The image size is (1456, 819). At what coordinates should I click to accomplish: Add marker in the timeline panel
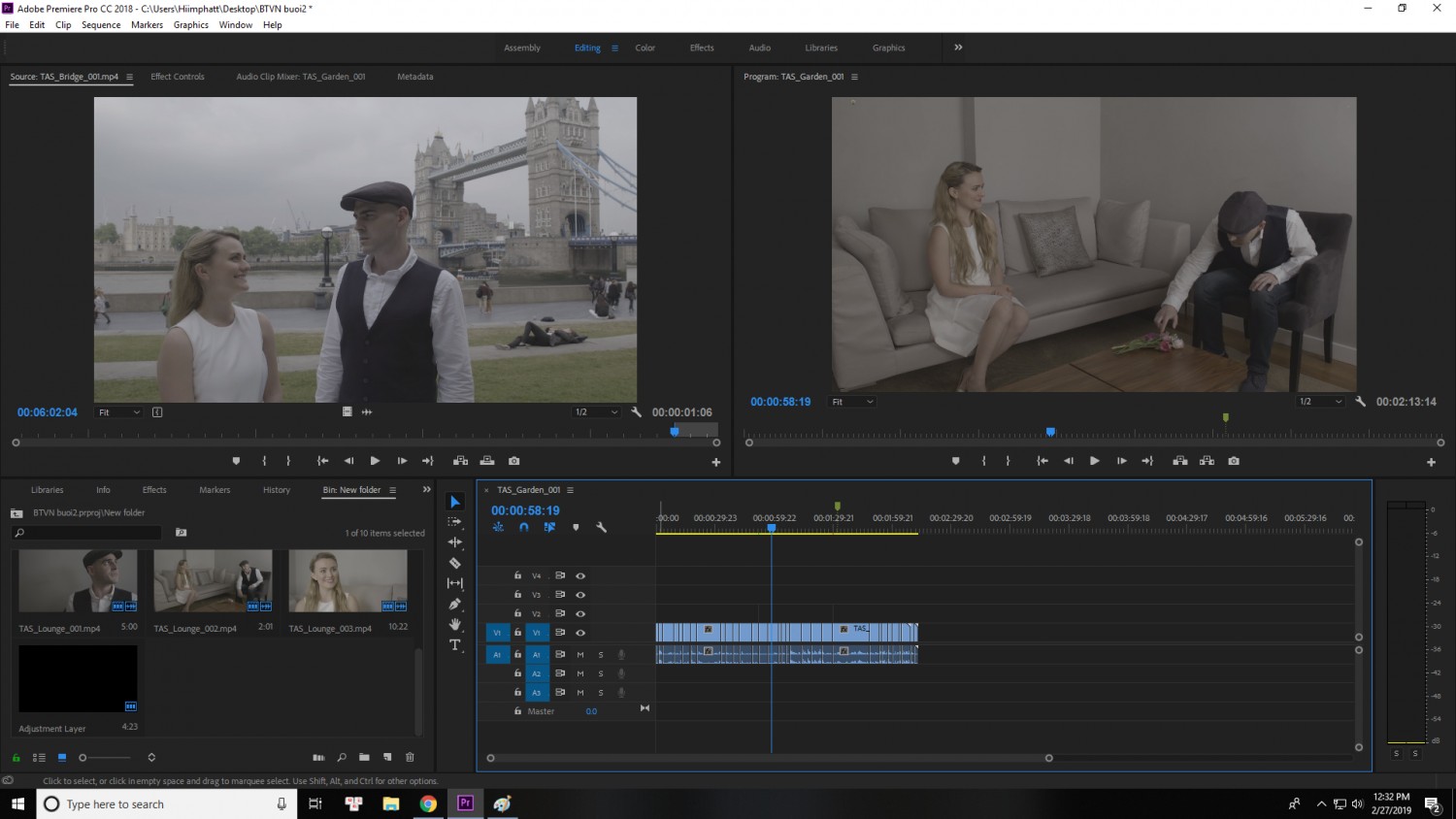[576, 528]
